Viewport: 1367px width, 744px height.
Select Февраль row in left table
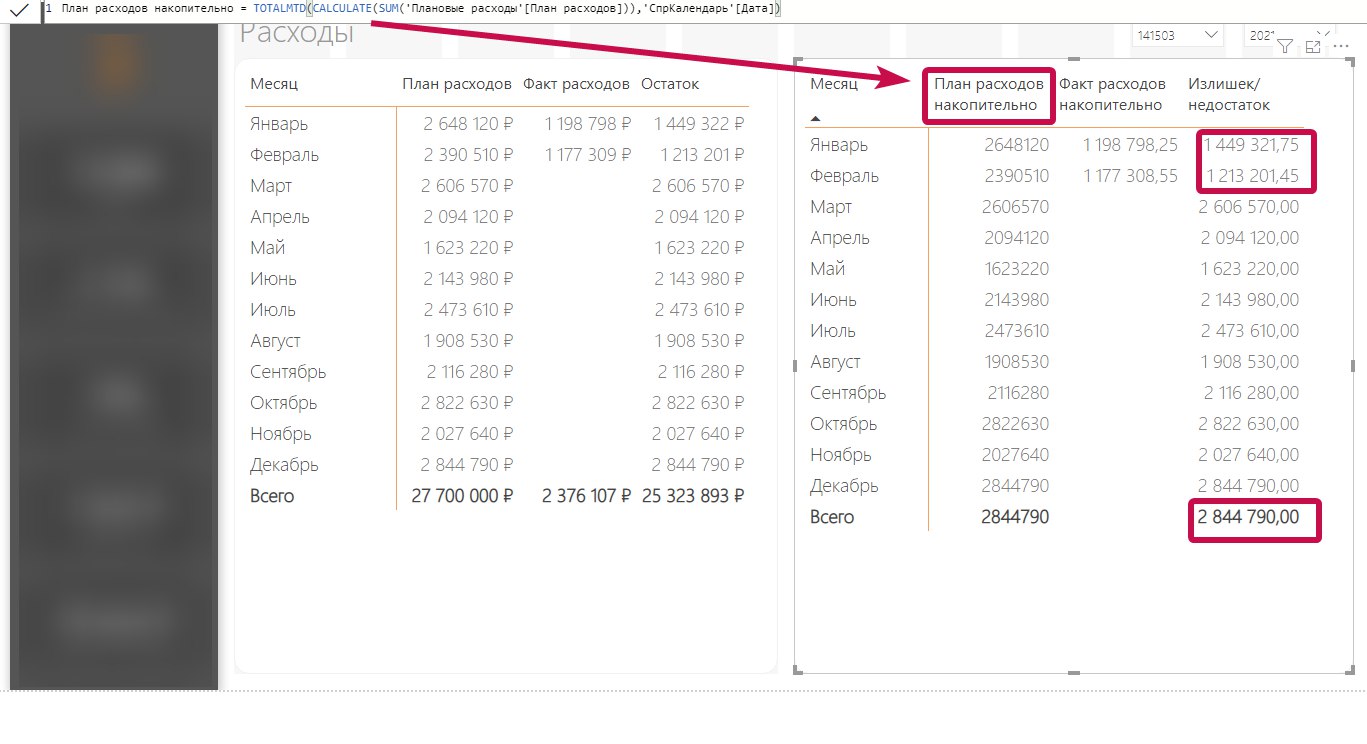(497, 155)
